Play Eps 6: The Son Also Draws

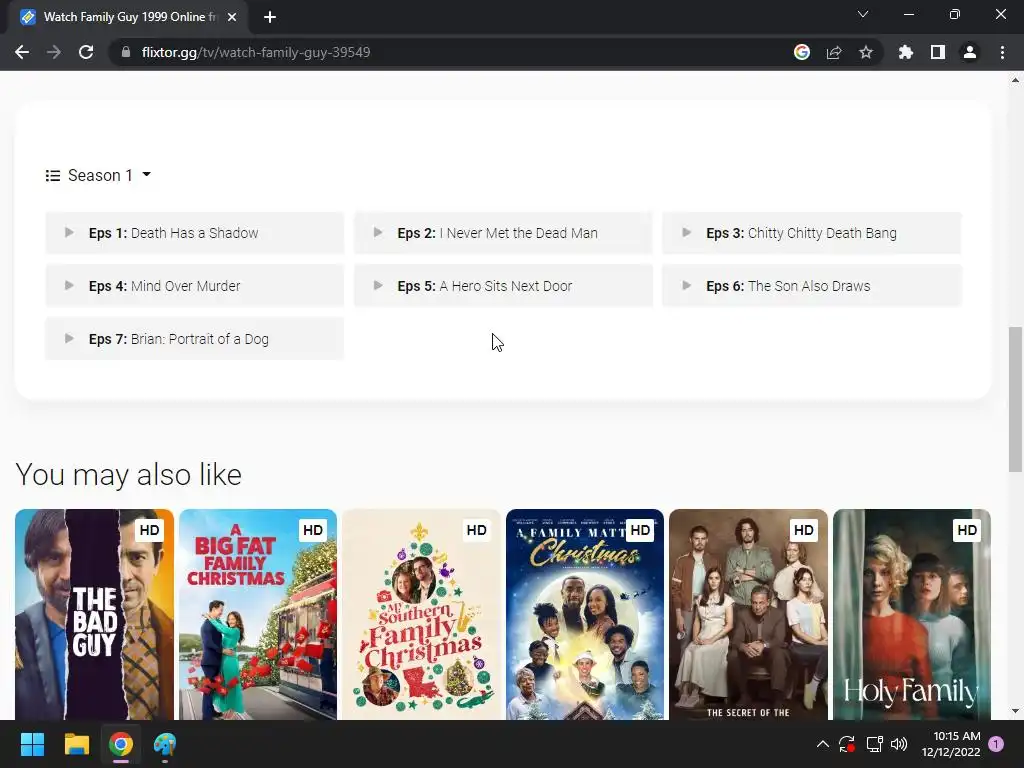[812, 285]
